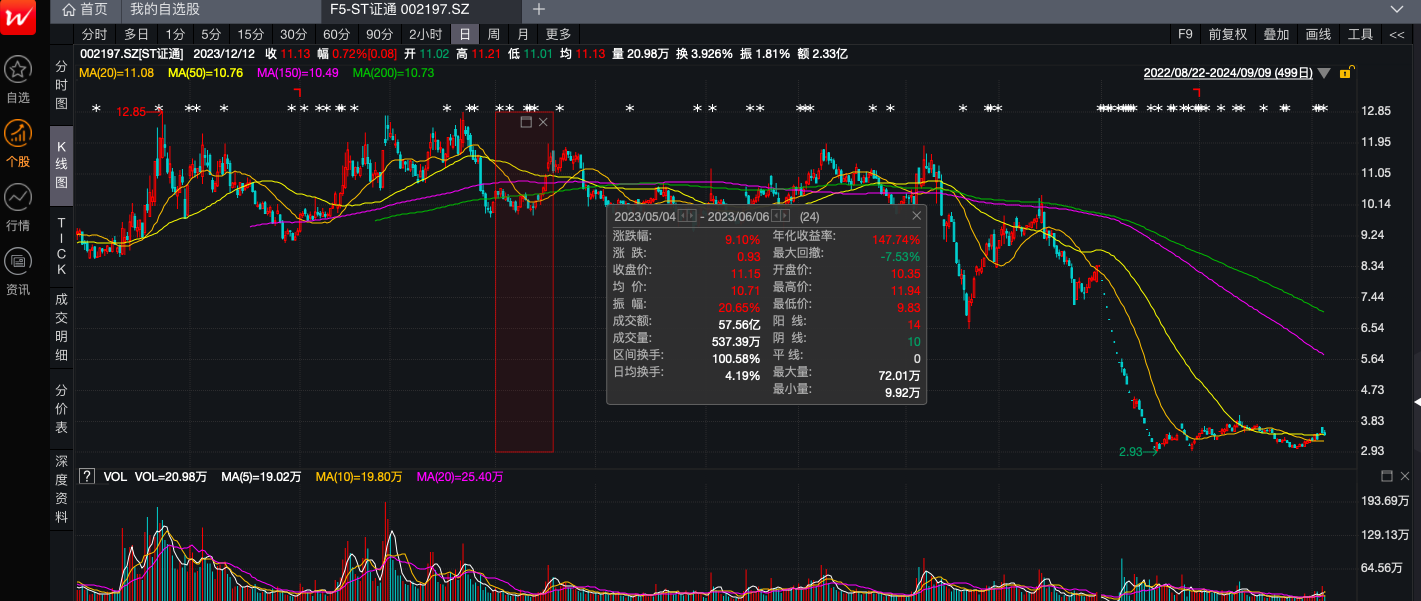Select the 90分 period
1421x601 pixels.
coord(380,34)
